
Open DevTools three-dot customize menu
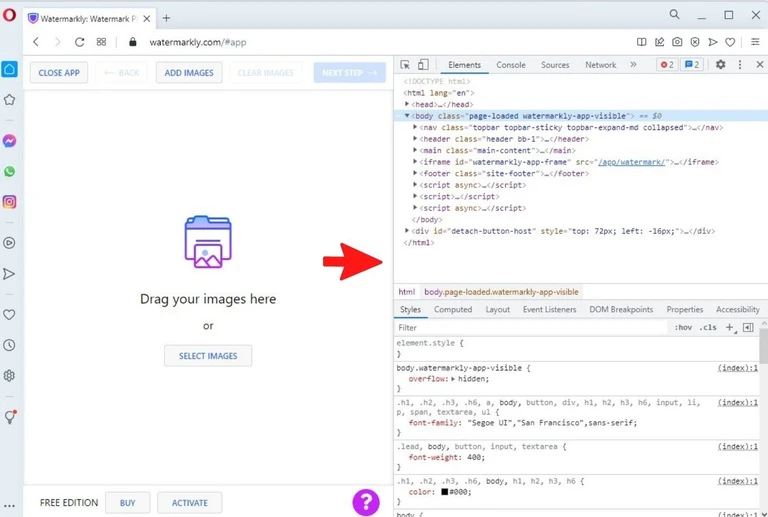click(740, 65)
